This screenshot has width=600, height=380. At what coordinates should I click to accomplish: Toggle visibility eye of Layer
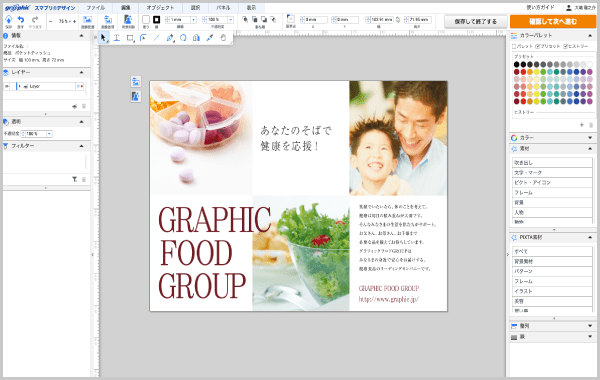pyautogui.click(x=7, y=86)
